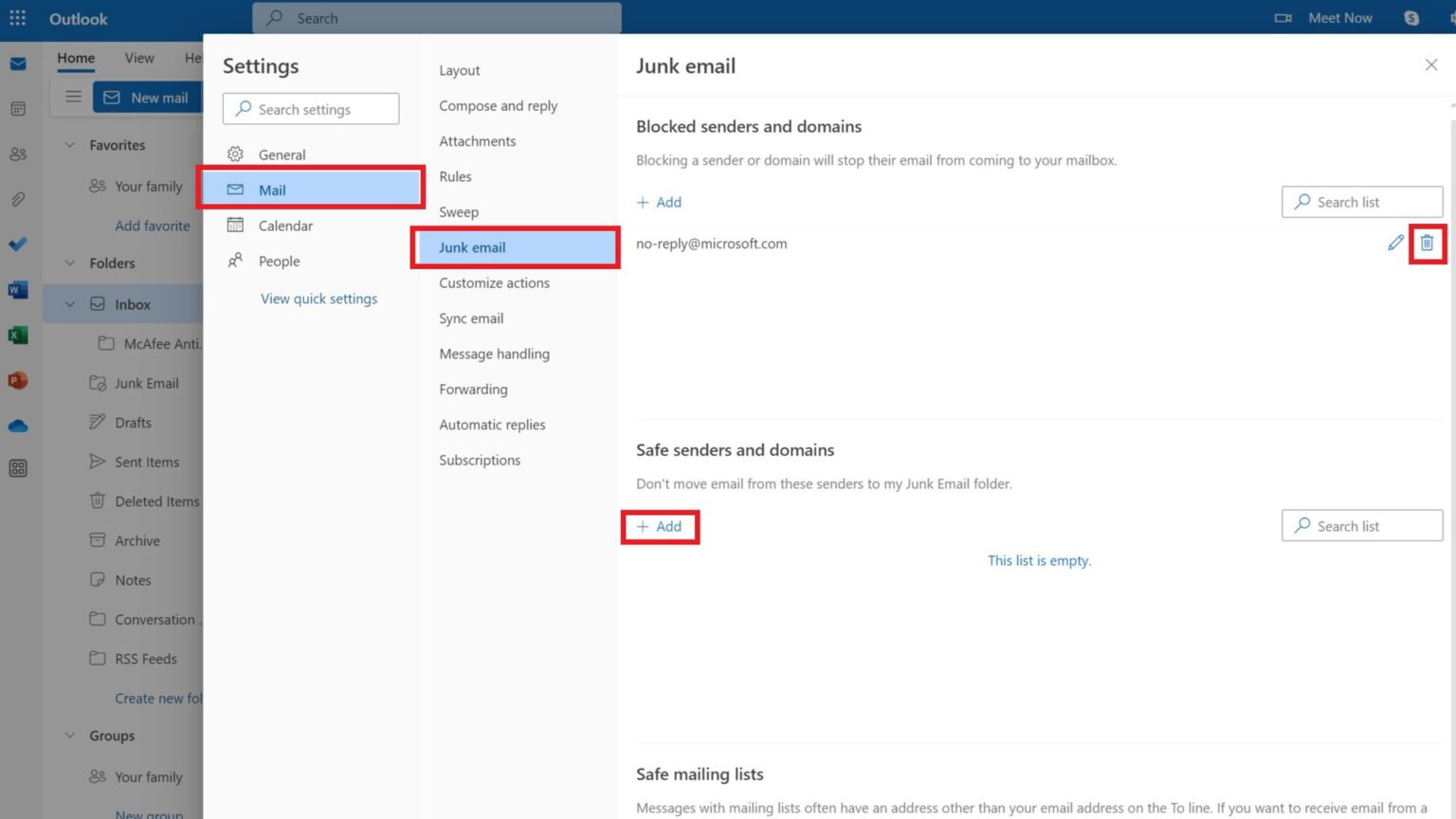Edit the no-reply@microsoft.com blocked sender
This screenshot has height=819, width=1456.
tap(1395, 243)
